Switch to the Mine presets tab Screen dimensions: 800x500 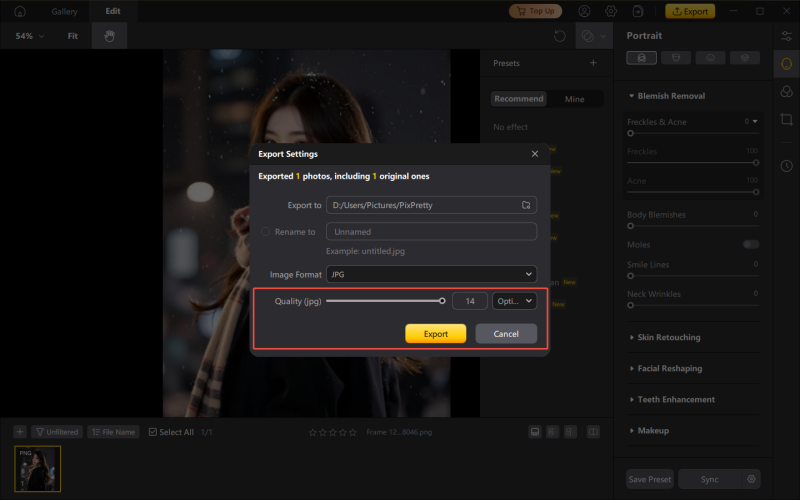coord(575,99)
